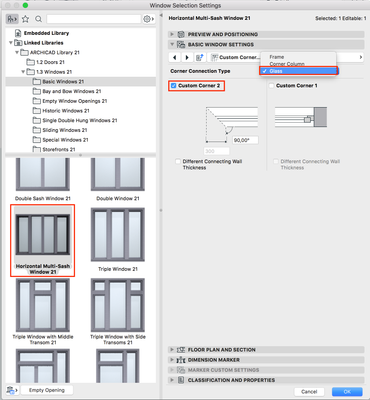
Task: Click the 300 dimension field
Action: pos(216,151)
